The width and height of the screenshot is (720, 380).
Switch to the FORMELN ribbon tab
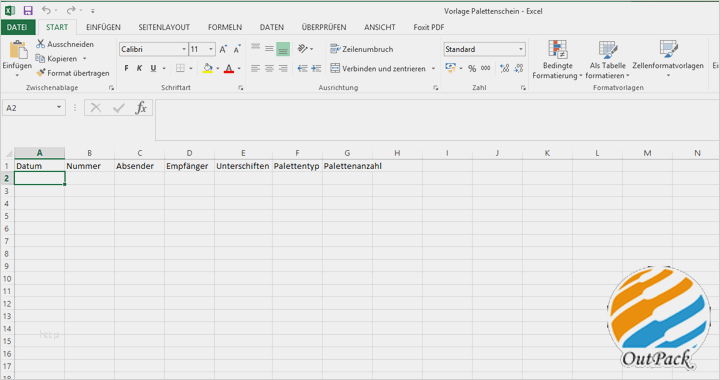(x=225, y=27)
